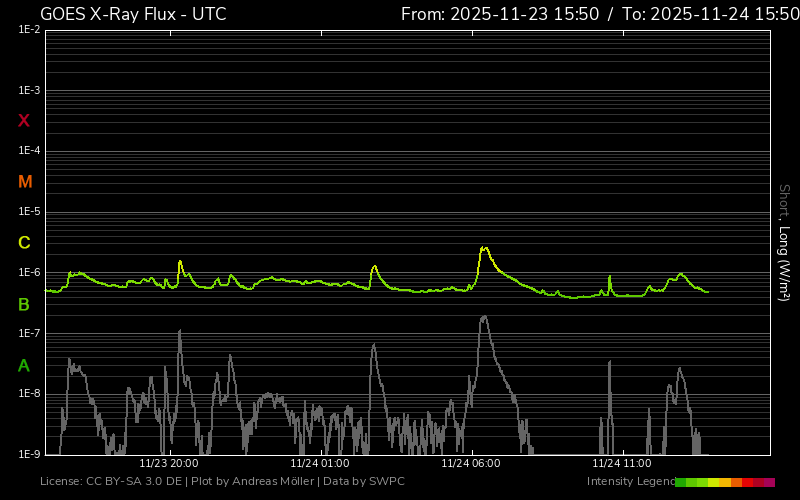Screen dimensions: 800x500
Task: Click the orange M flare class label
Action: click(x=25, y=182)
